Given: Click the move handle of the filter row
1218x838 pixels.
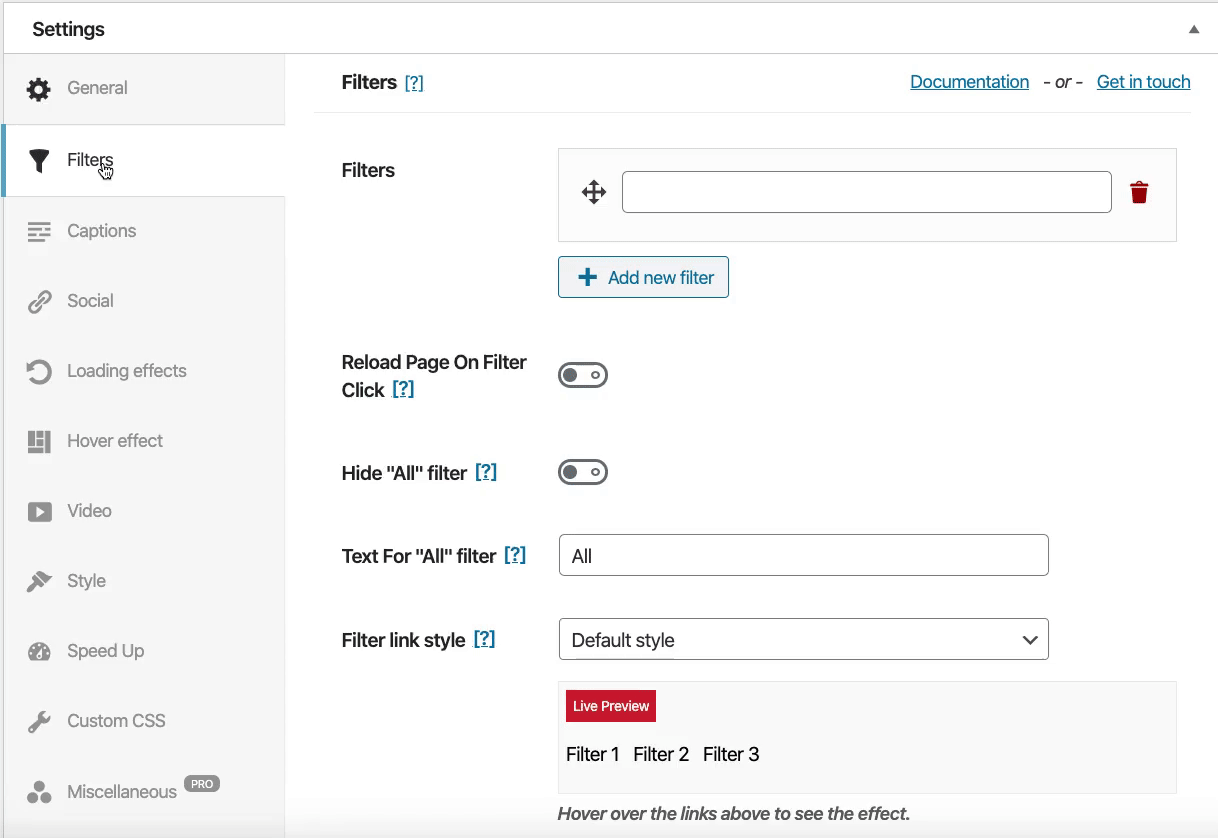Looking at the screenshot, I should click(x=594, y=192).
